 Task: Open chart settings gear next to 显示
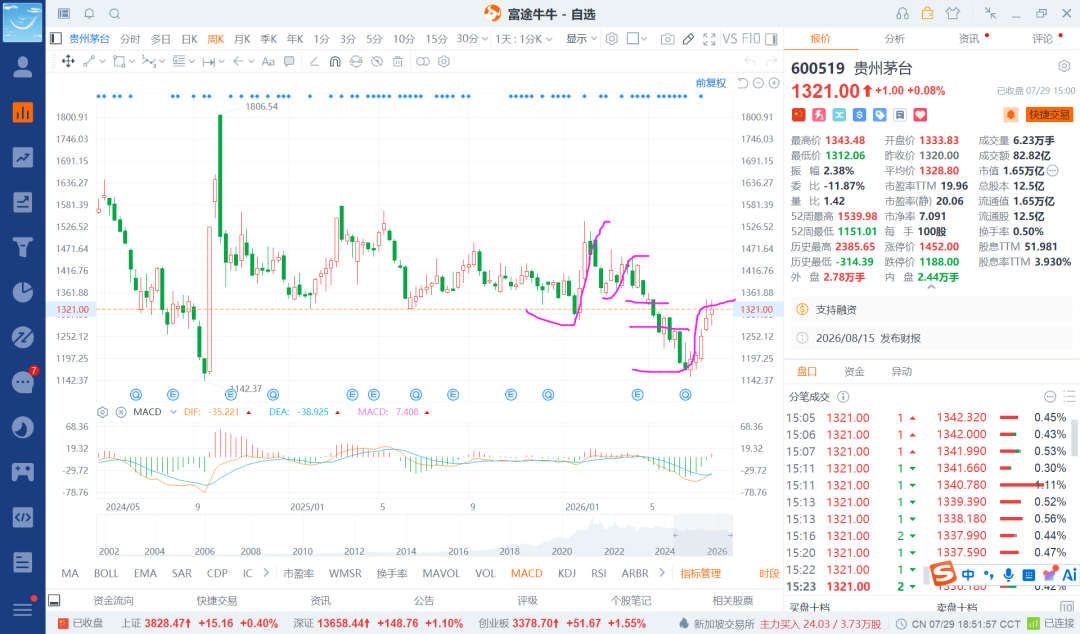pyautogui.click(x=612, y=39)
